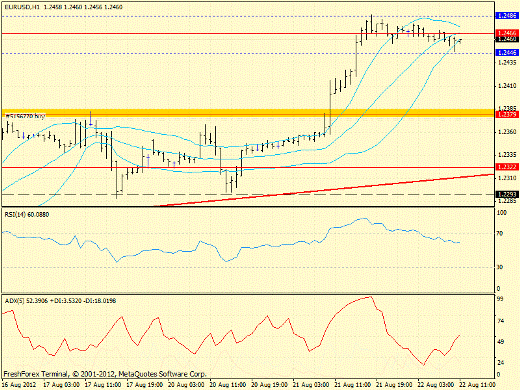Screen dimensions: 520x390
Task: Click the 20 Aug 11:00 time label
Action: (228, 385)
